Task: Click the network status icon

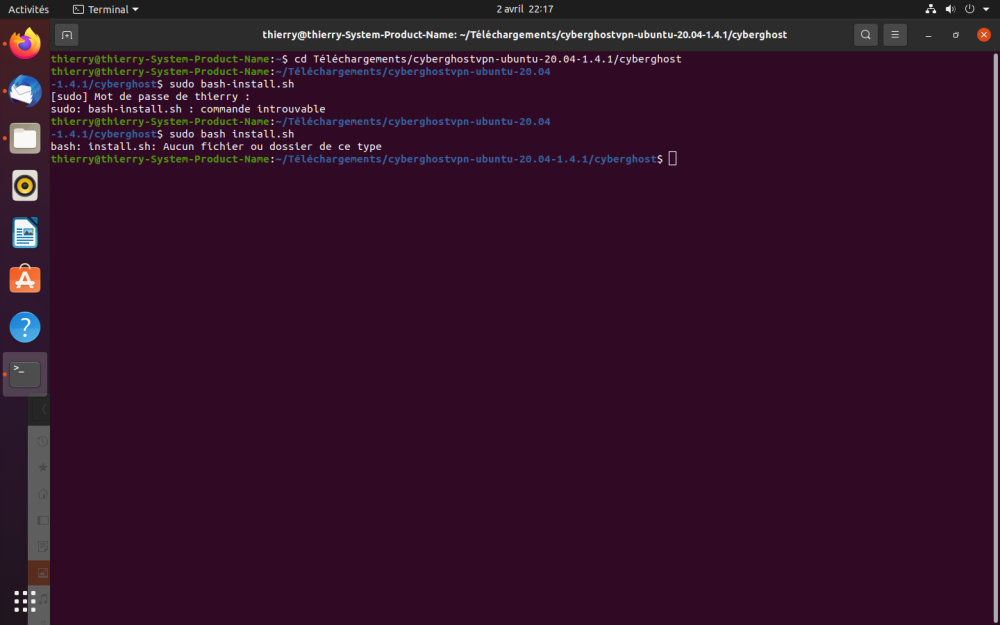Action: 930,9
